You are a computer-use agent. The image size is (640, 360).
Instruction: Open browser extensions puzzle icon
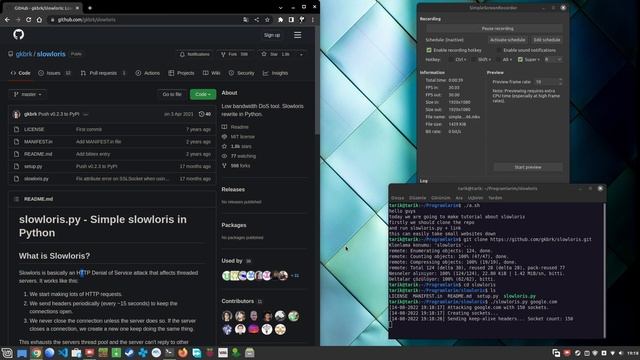(280, 20)
